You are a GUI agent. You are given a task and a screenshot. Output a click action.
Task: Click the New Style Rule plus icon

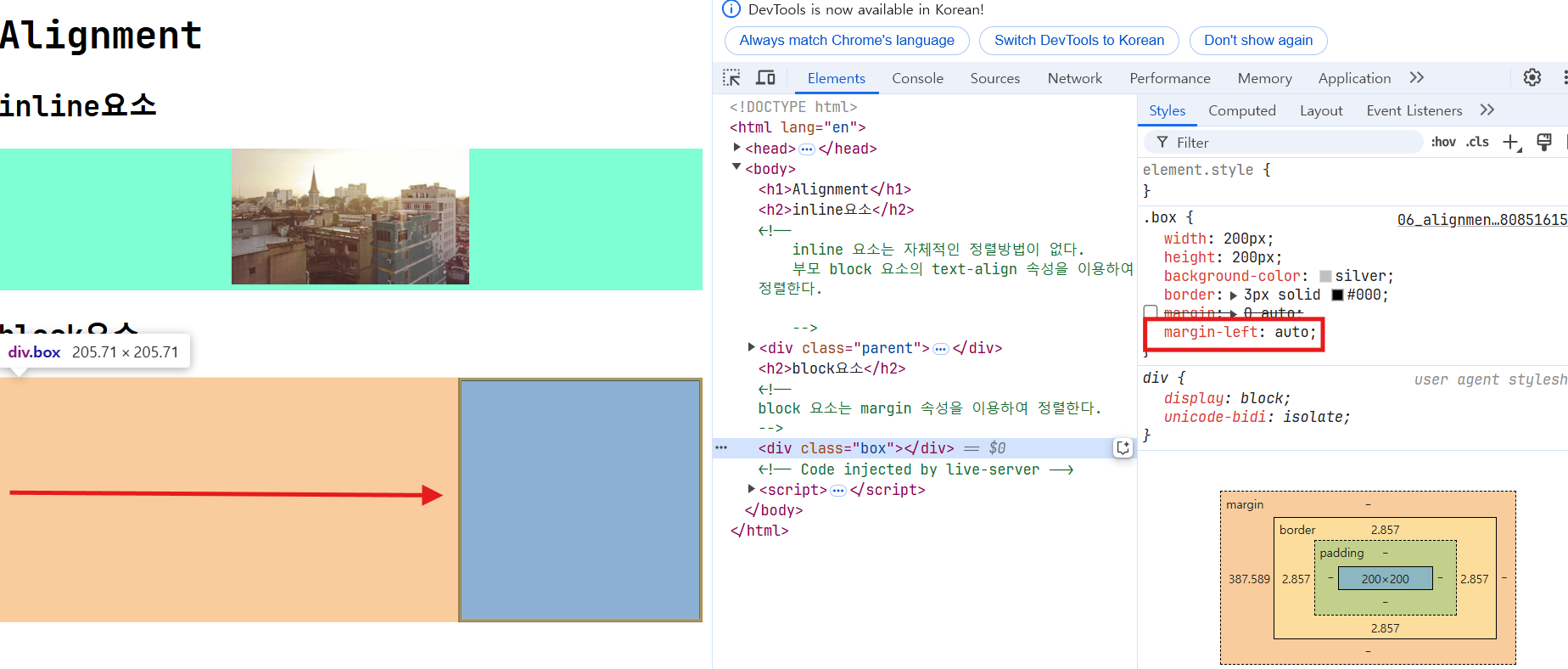click(x=1512, y=143)
